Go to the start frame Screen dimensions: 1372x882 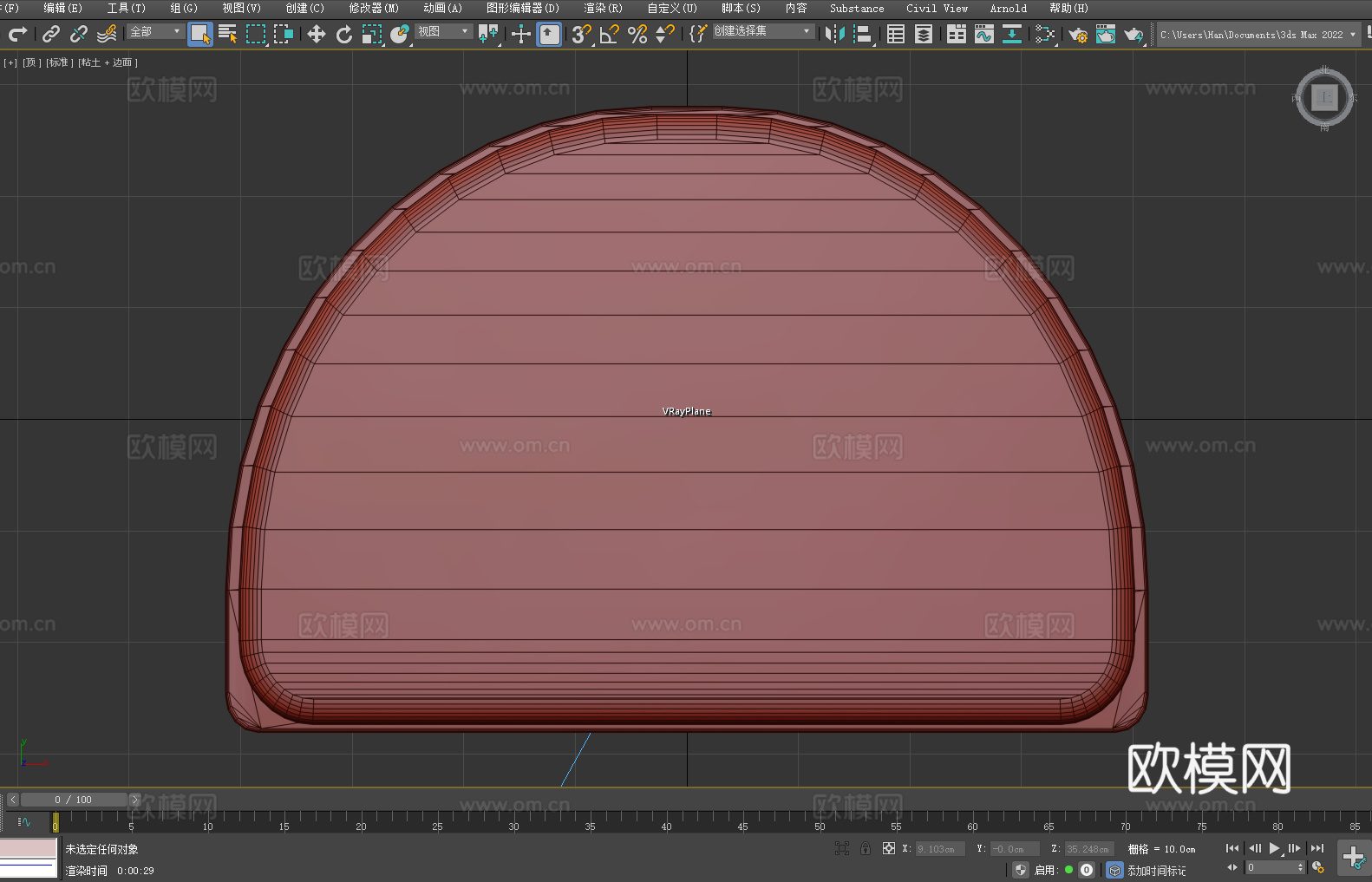[x=1232, y=848]
